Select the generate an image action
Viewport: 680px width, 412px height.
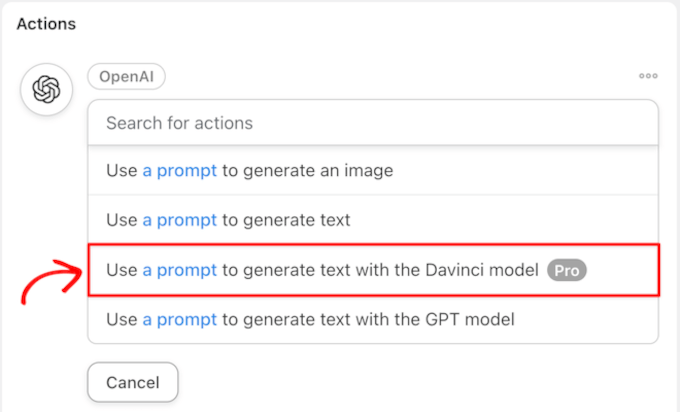click(x=372, y=170)
